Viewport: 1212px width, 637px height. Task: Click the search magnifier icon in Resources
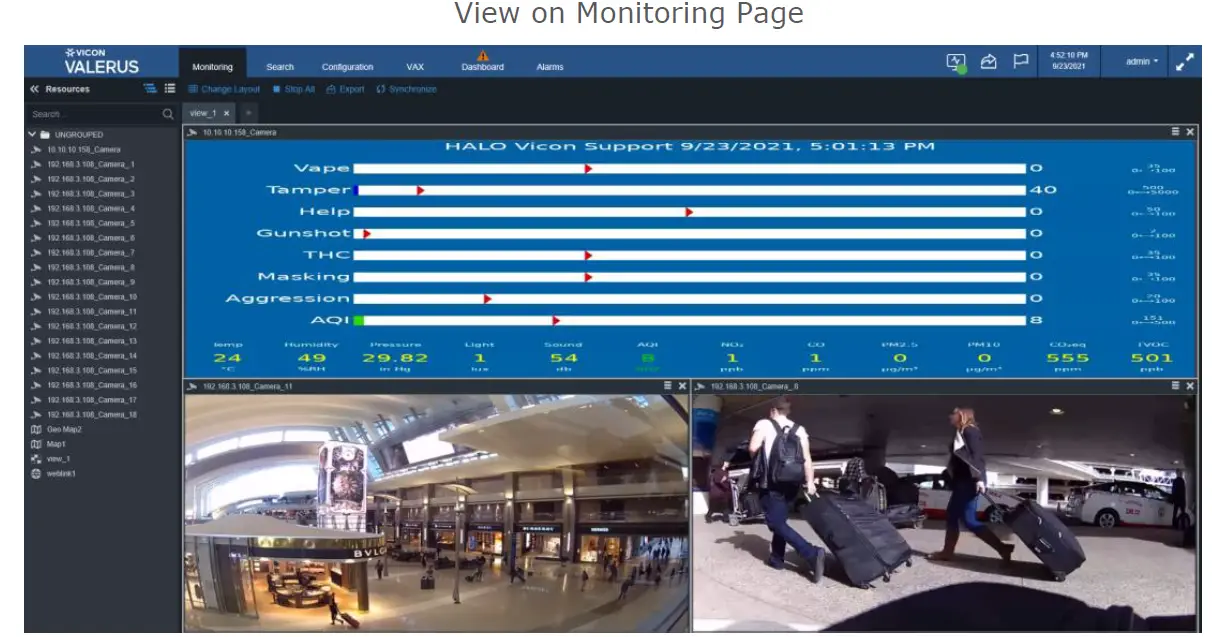(x=168, y=114)
